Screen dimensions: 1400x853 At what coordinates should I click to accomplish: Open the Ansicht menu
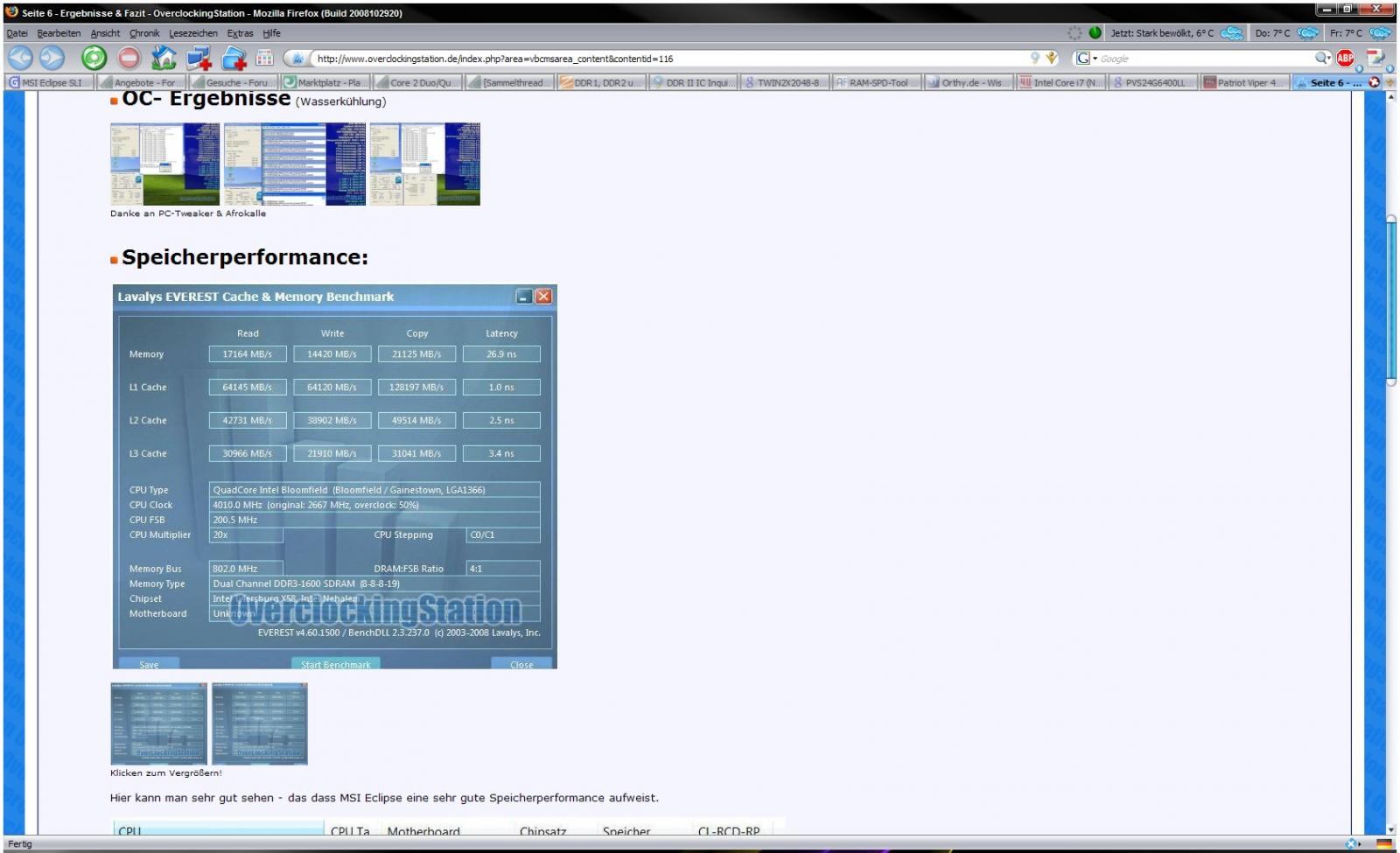click(x=105, y=33)
